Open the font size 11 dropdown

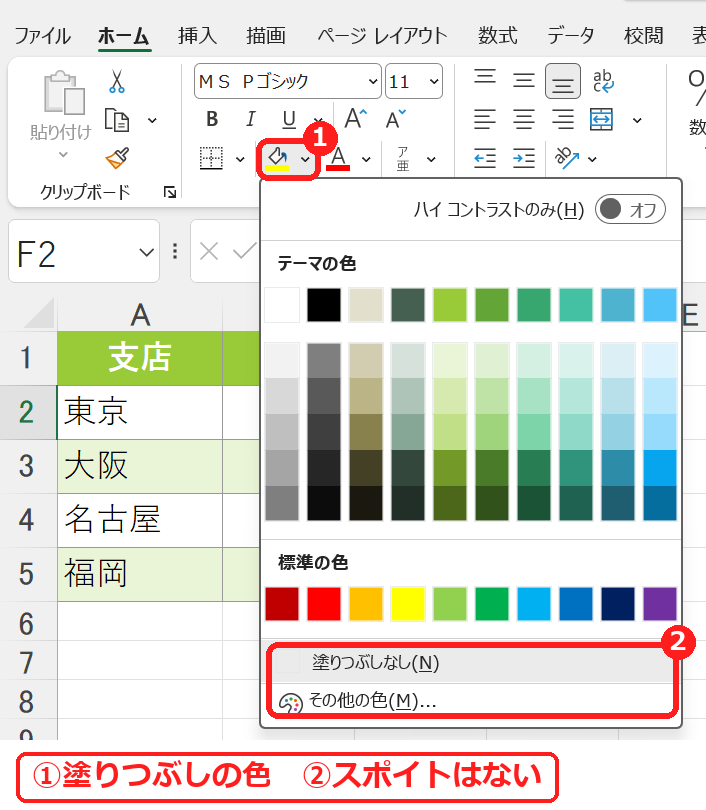tap(434, 81)
